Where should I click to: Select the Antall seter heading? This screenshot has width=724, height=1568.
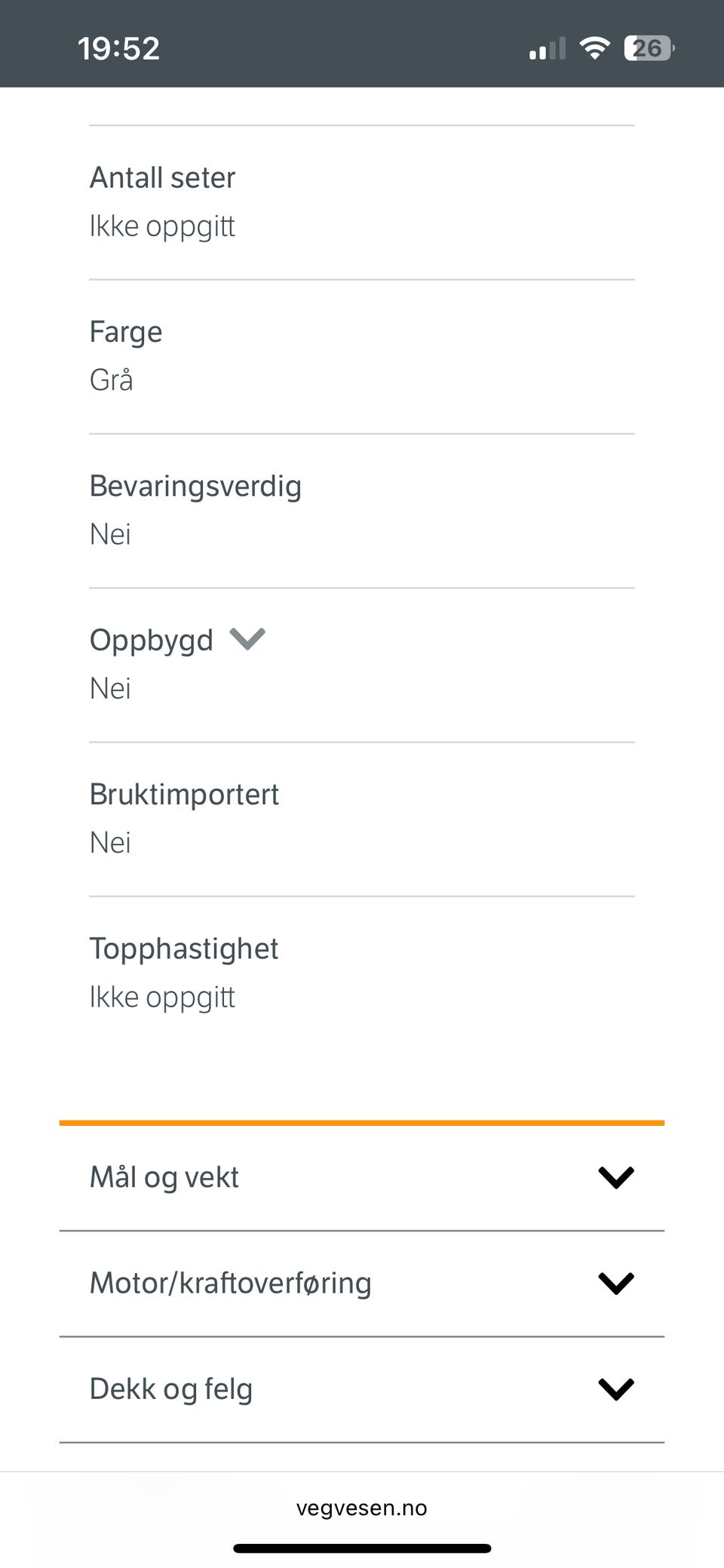162,178
